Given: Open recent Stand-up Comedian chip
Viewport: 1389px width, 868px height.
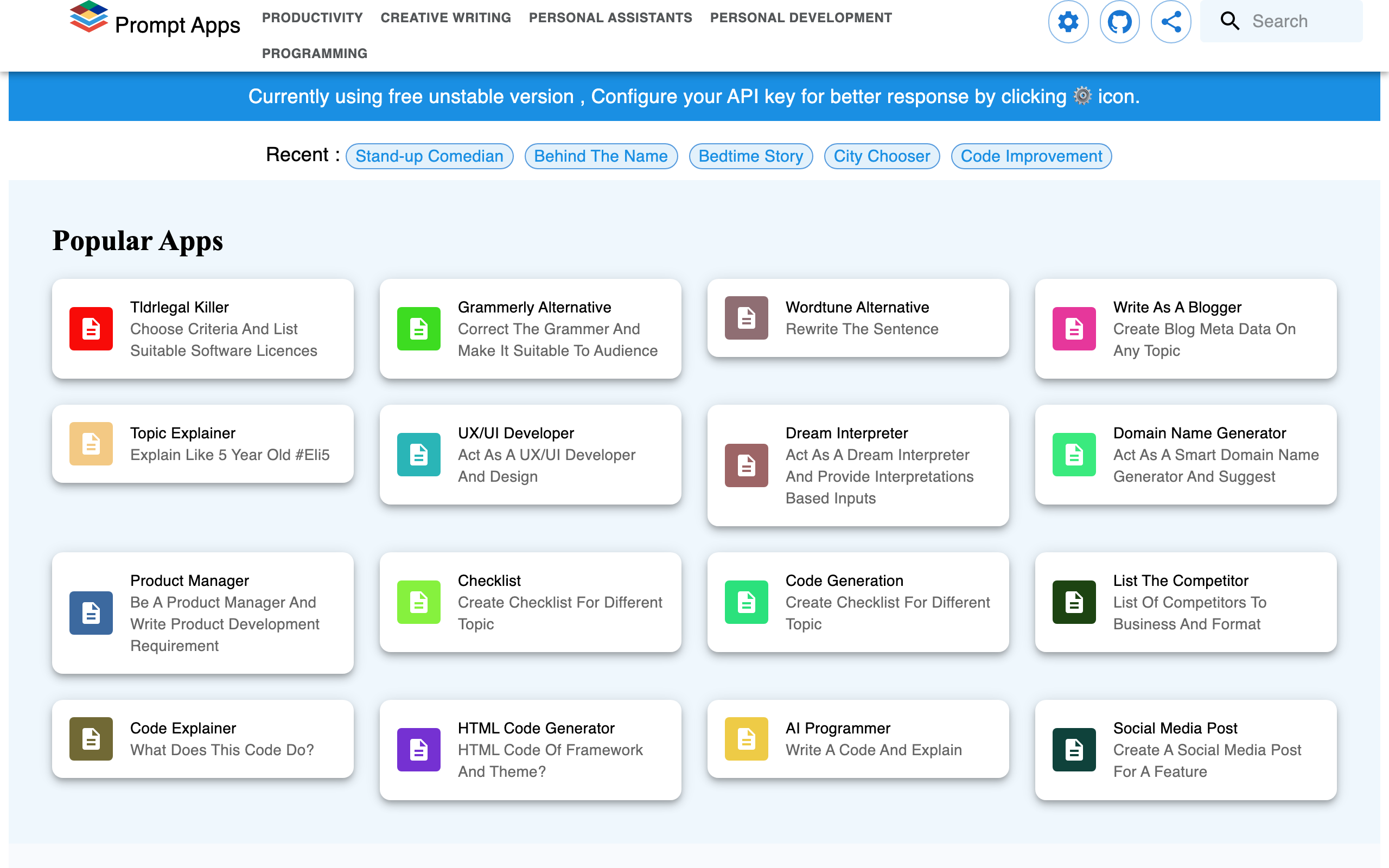Looking at the screenshot, I should [x=429, y=156].
